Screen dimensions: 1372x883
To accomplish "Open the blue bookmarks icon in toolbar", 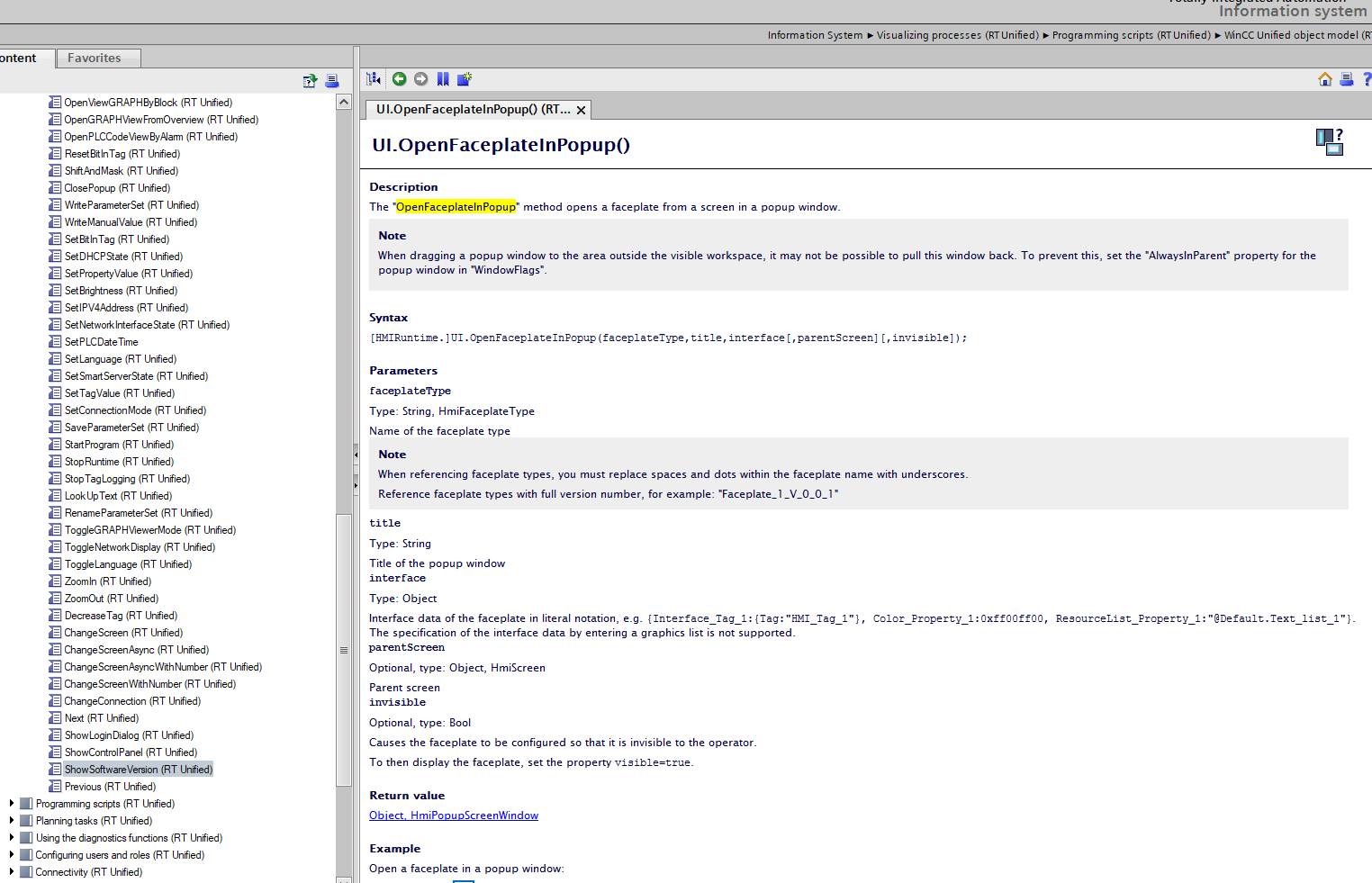I will (443, 79).
